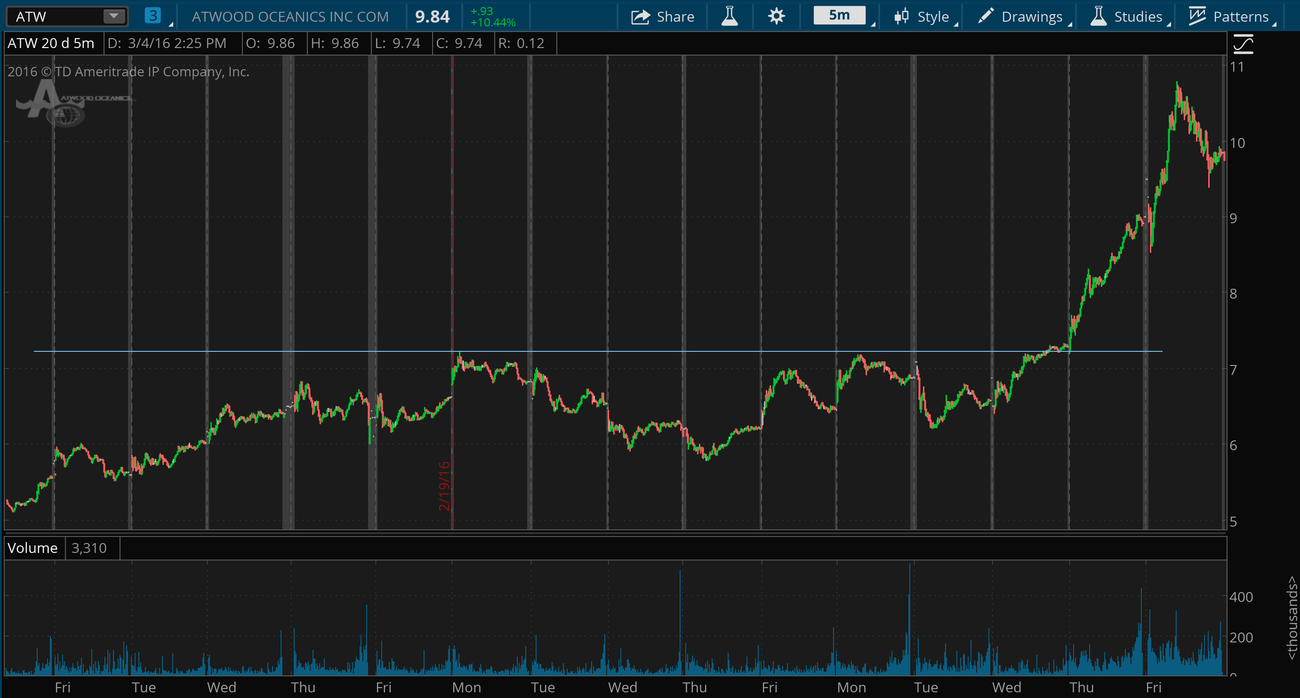Open the blue linked-color number 3 selector

152,16
